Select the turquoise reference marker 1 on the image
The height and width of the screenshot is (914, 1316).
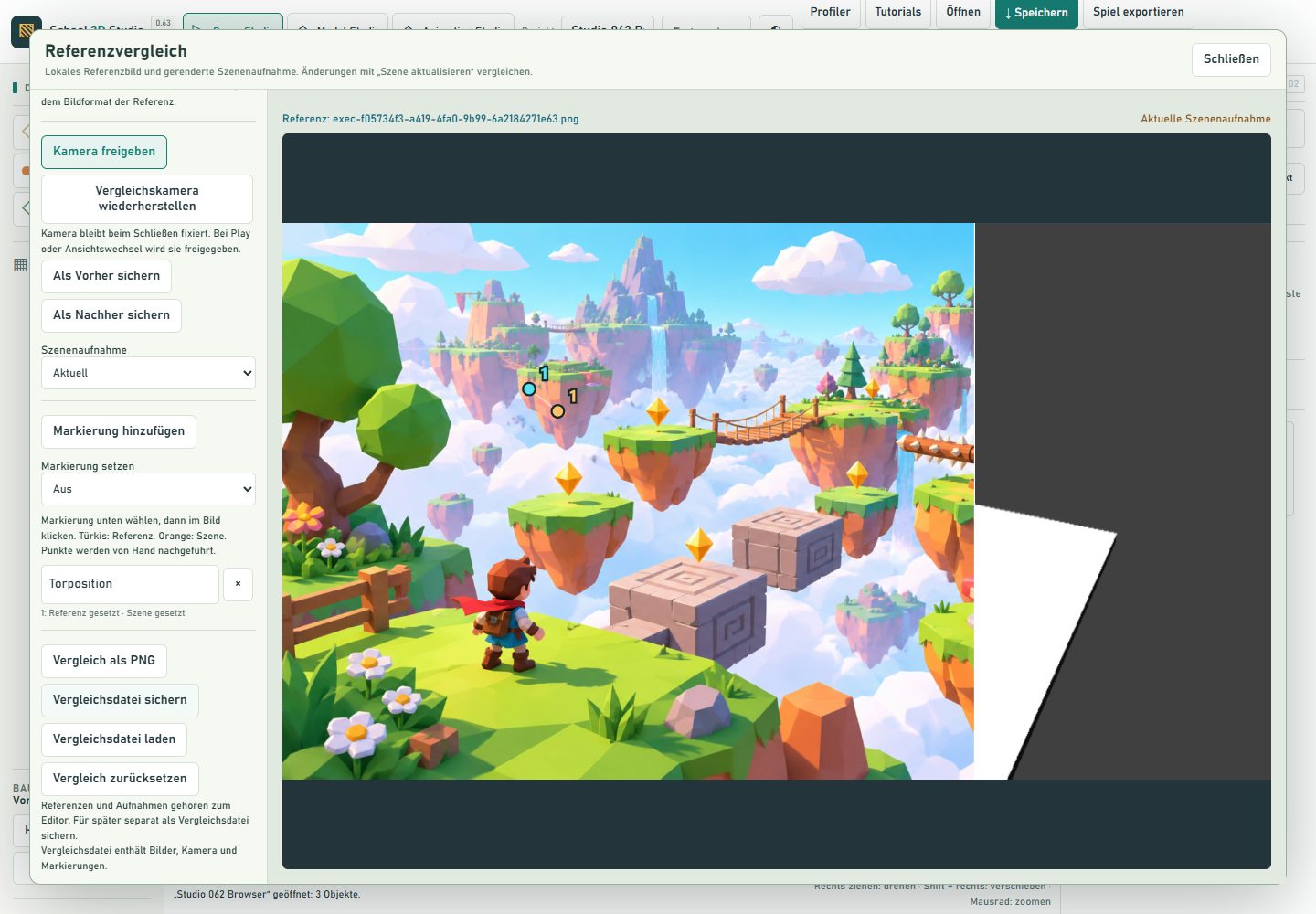click(x=528, y=389)
